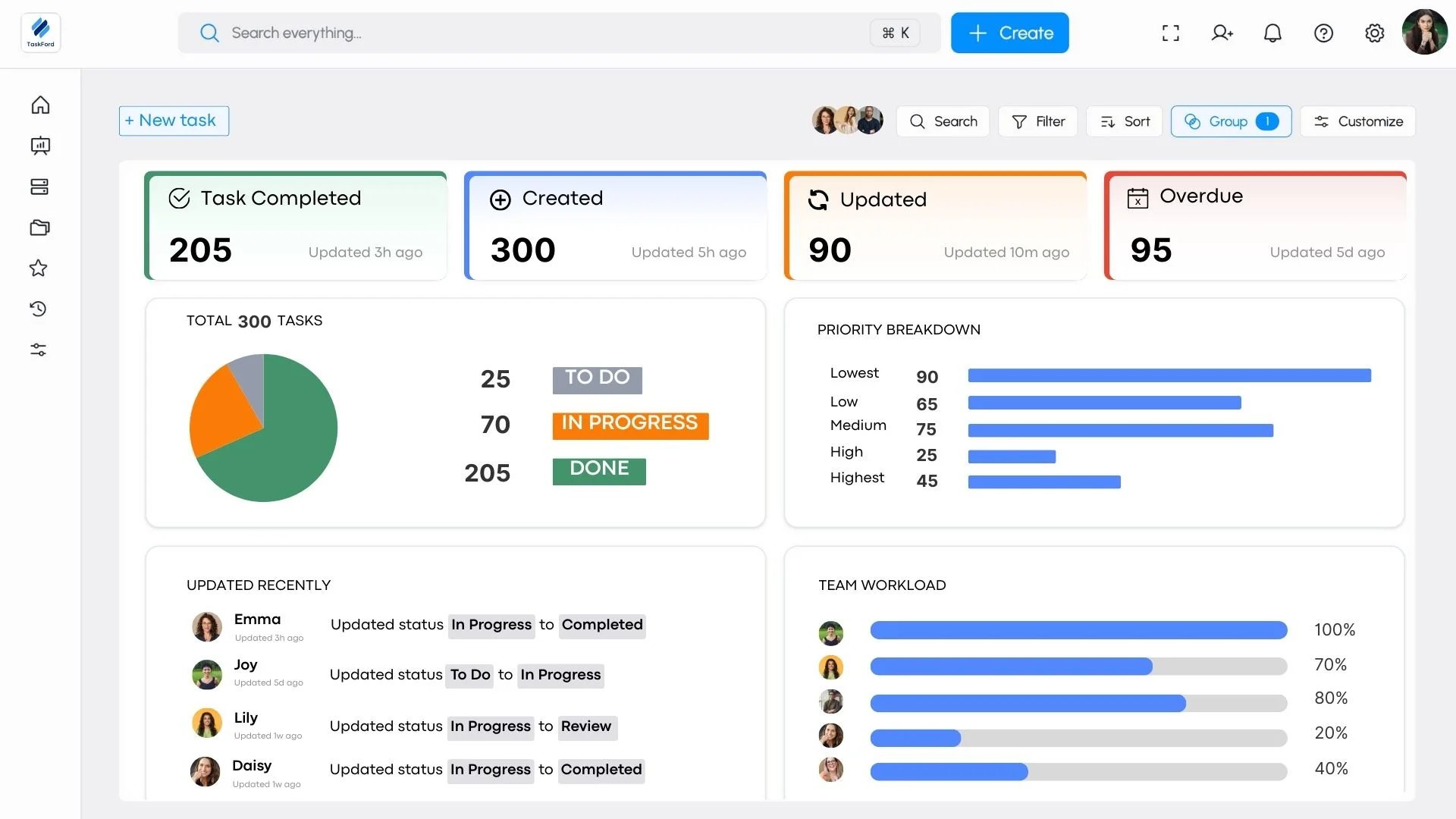Image resolution: width=1456 pixels, height=819 pixels.
Task: Click the New task button
Action: 174,121
